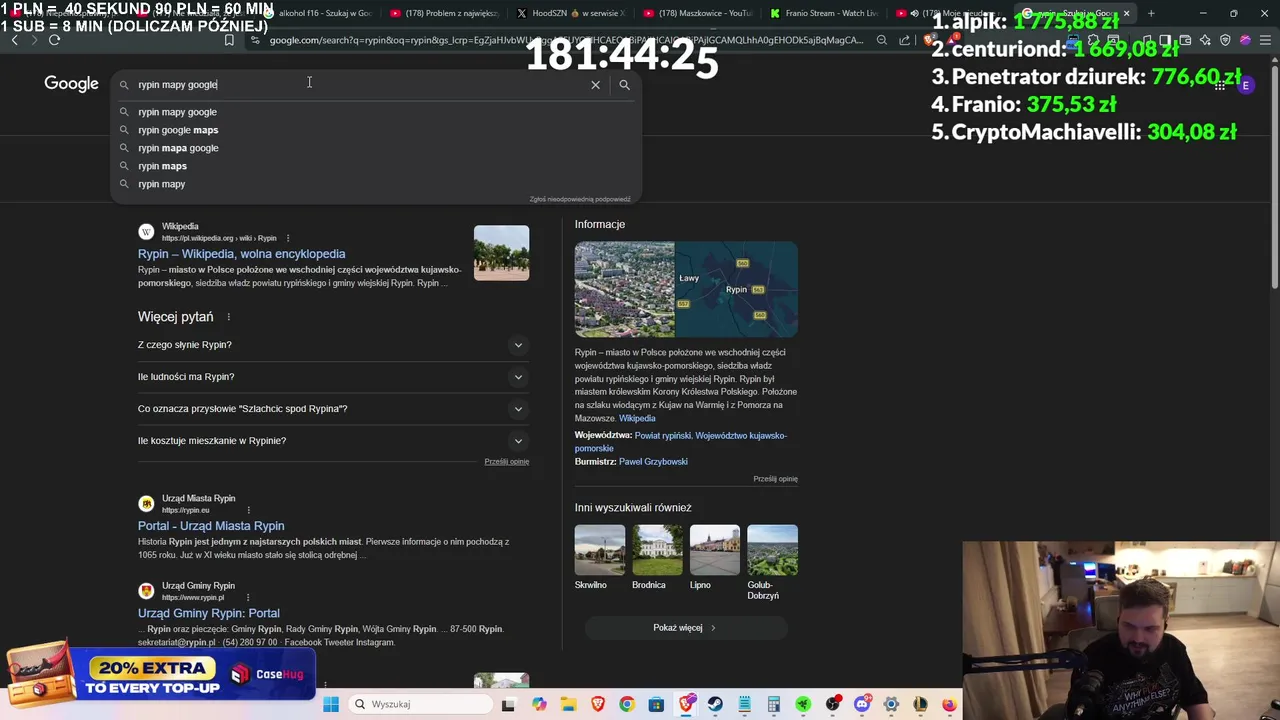Click the CaseHug 20% extra banner
Image resolution: width=1280 pixels, height=720 pixels.
[x=160, y=677]
